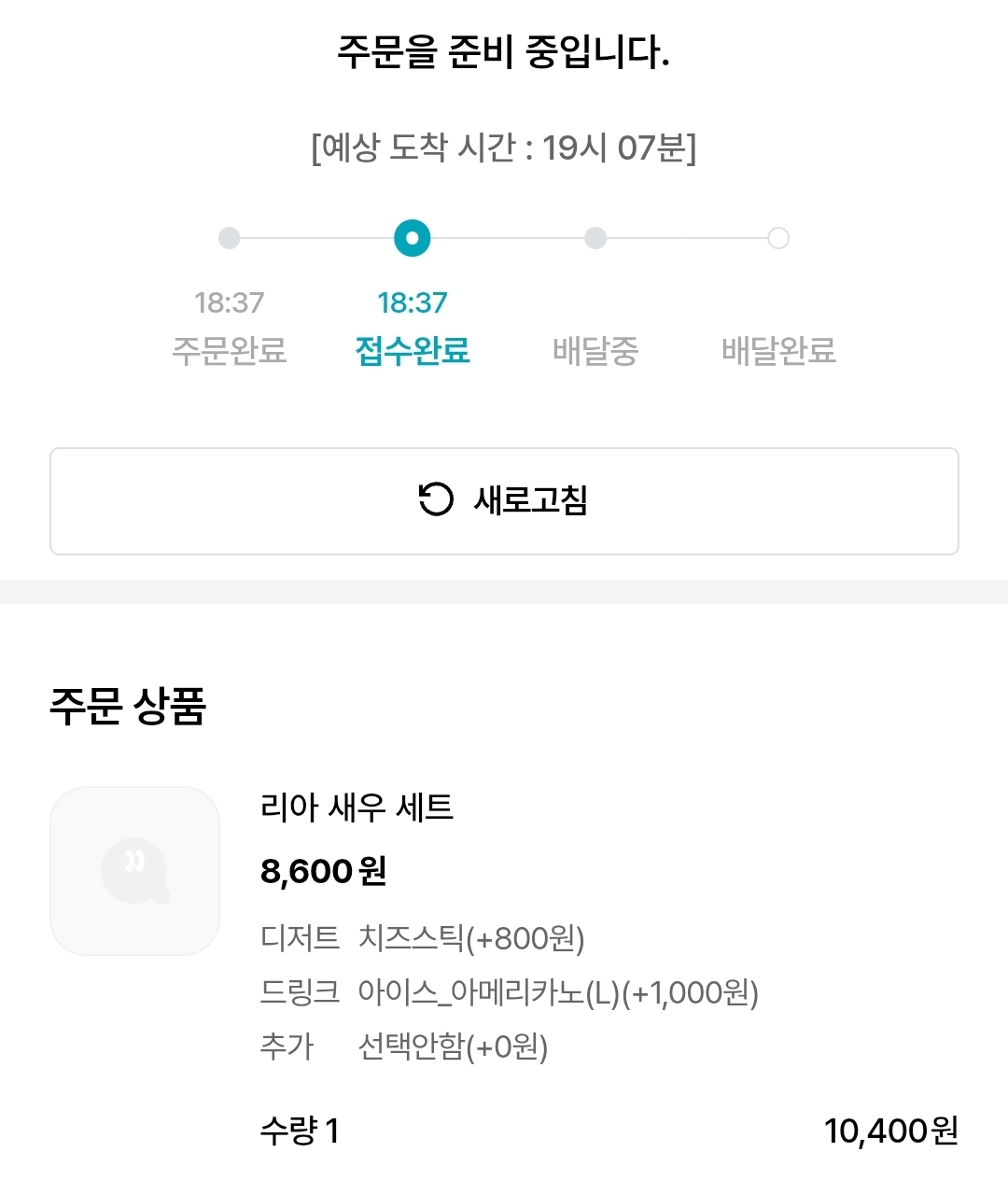The height and width of the screenshot is (1194, 1008).
Task: Select the 주문완료 step label
Action: tap(229, 350)
